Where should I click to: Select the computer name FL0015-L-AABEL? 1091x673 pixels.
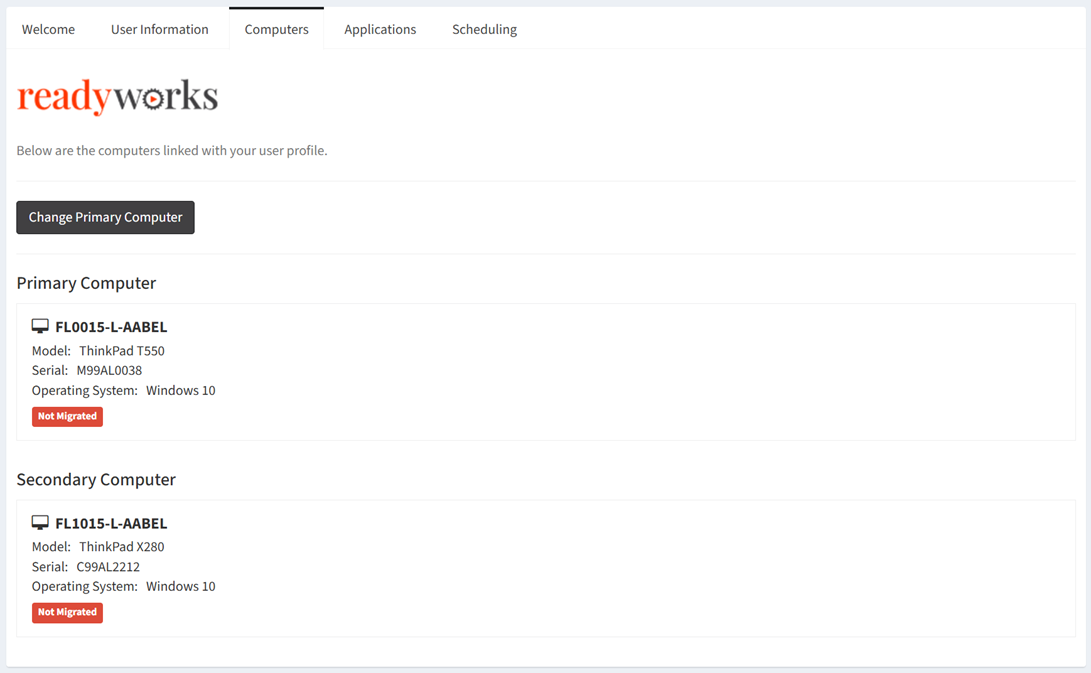(x=111, y=326)
